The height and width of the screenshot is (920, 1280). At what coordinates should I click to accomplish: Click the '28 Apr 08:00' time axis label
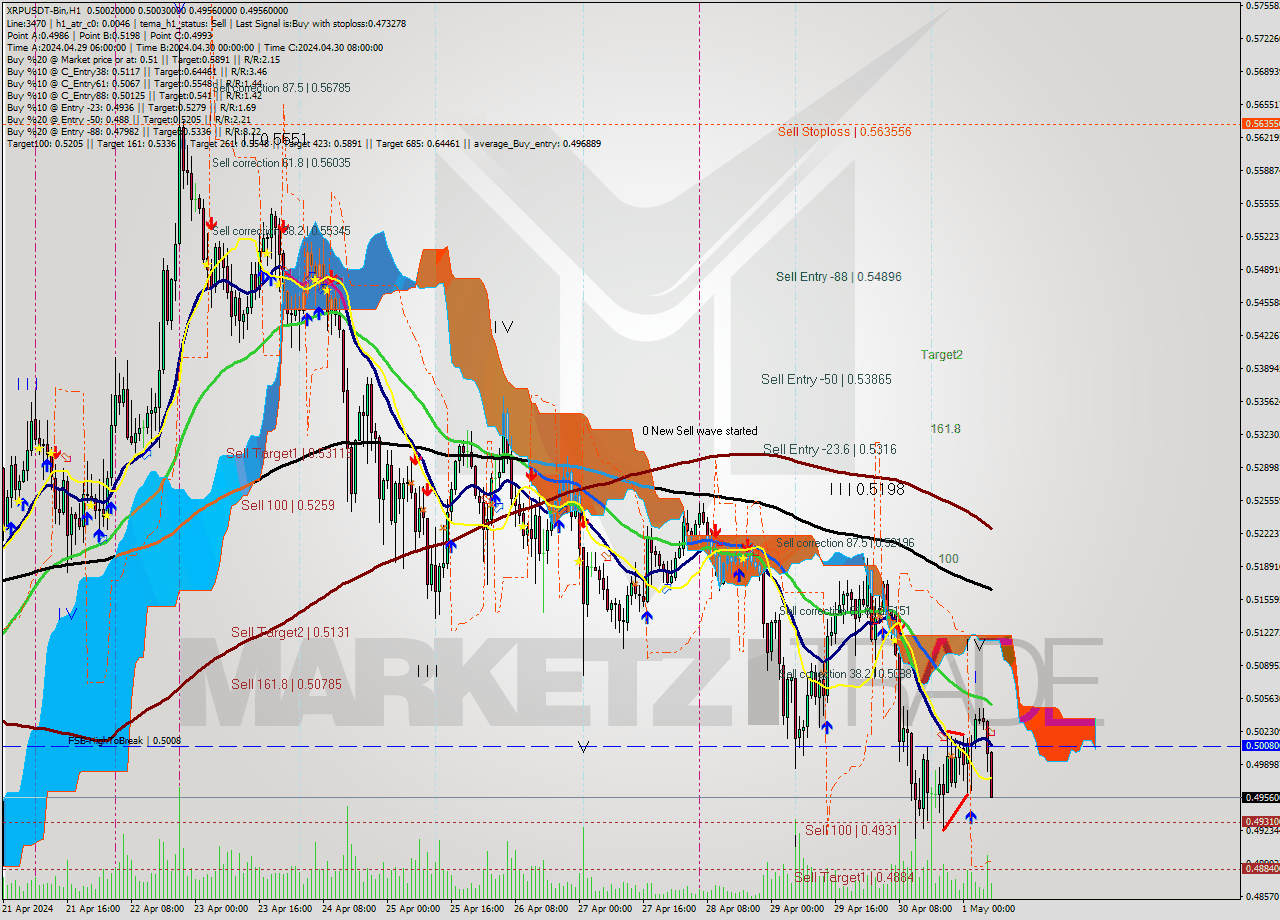(732, 909)
